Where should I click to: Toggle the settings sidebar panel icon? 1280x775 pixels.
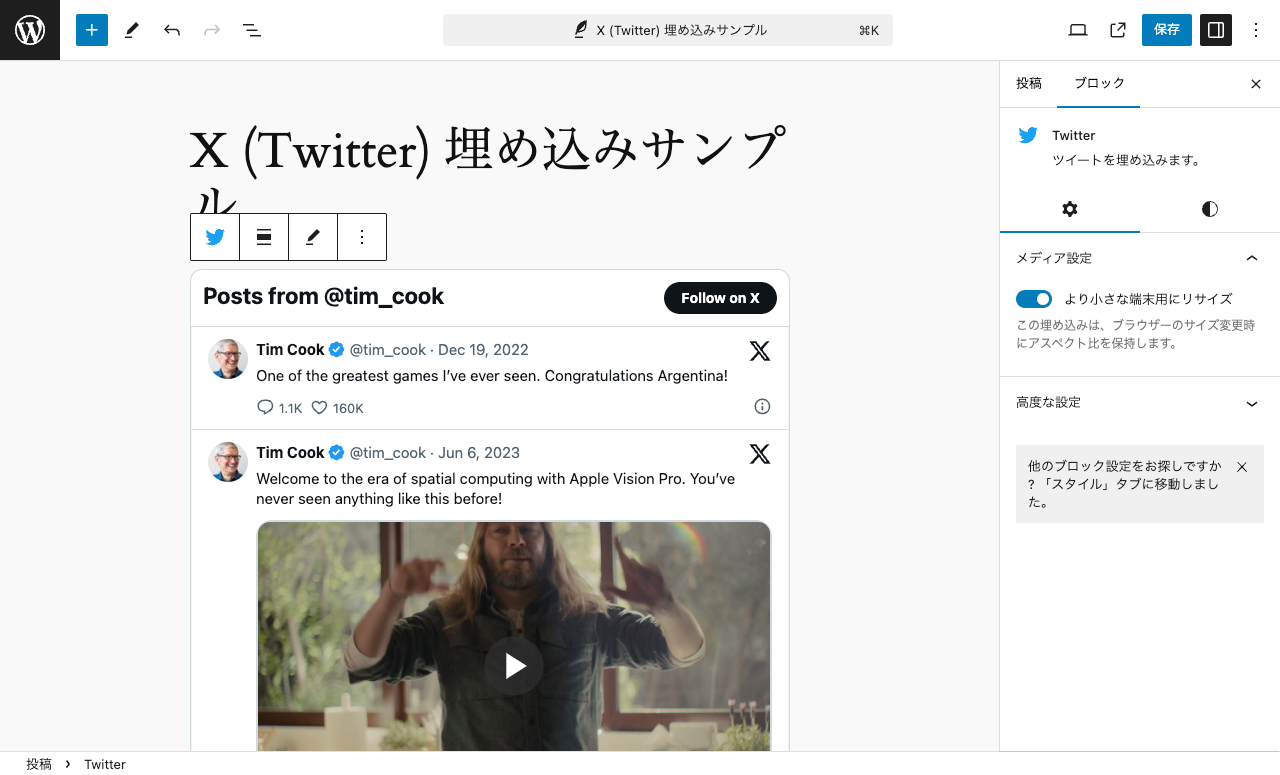pyautogui.click(x=1216, y=30)
